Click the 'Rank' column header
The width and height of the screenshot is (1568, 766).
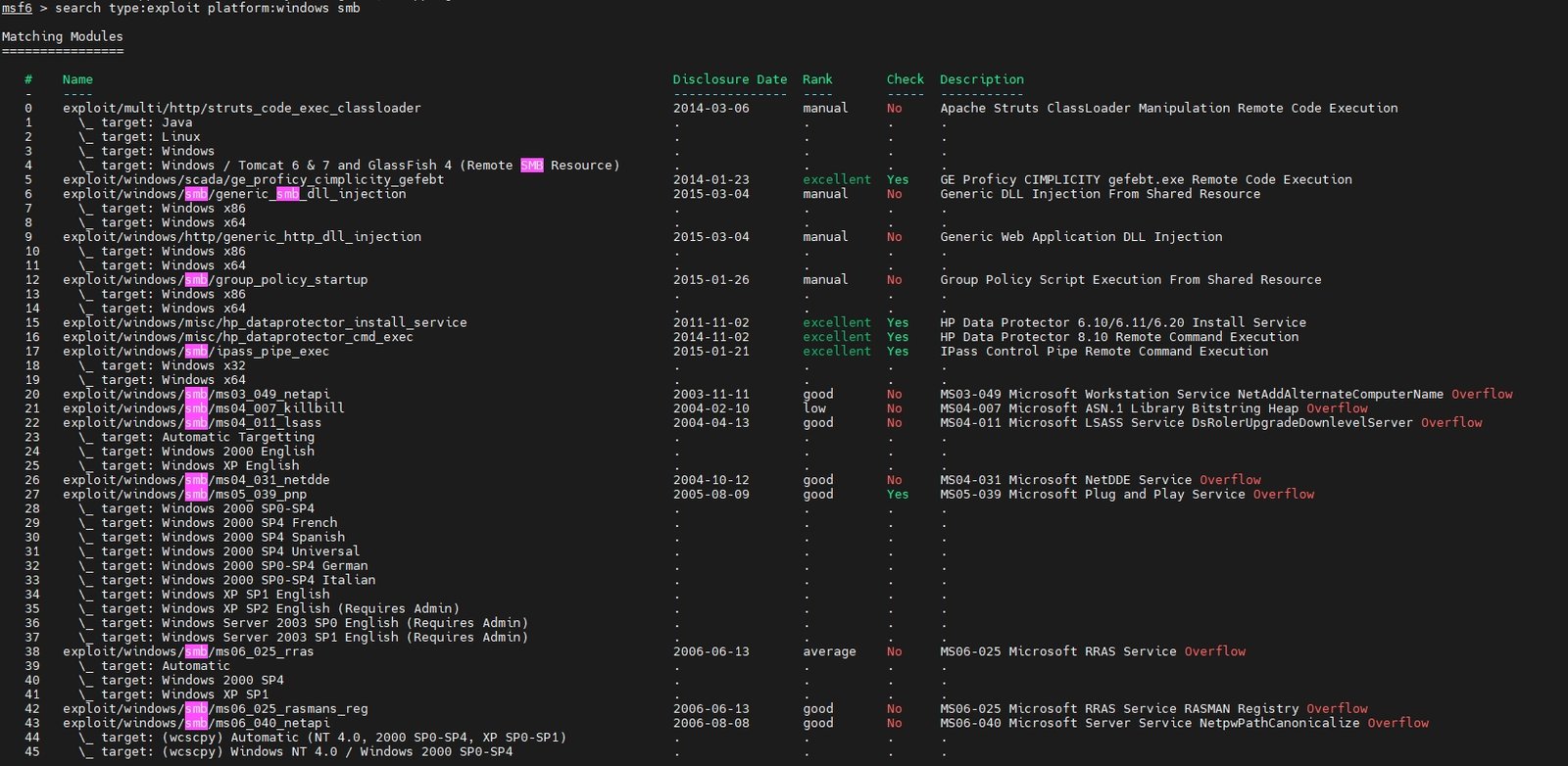[x=817, y=79]
